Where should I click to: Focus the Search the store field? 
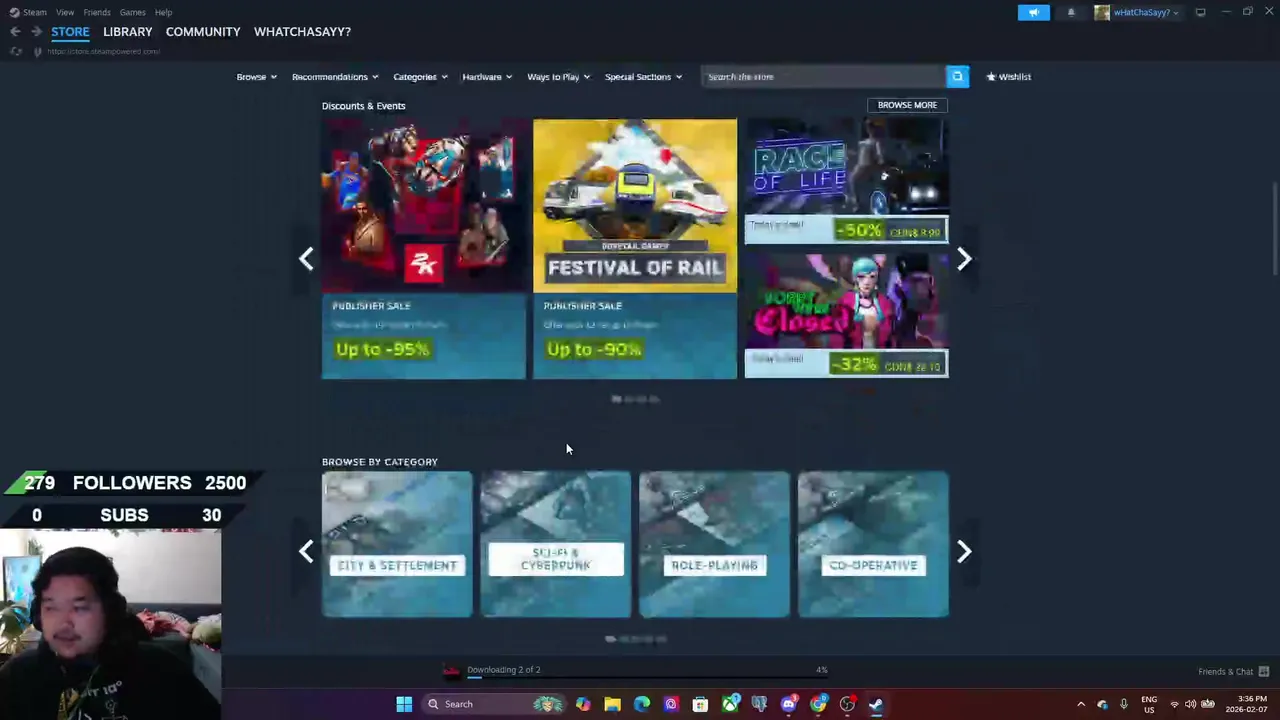[823, 77]
